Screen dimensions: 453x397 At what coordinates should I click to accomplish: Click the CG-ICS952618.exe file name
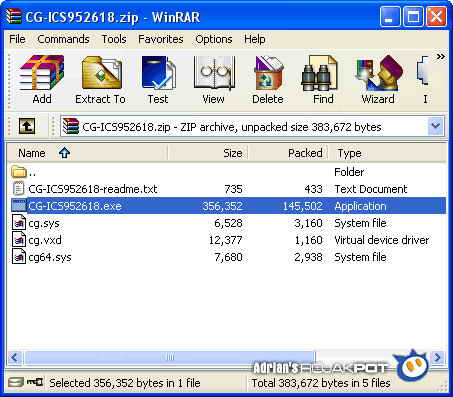click(75, 206)
